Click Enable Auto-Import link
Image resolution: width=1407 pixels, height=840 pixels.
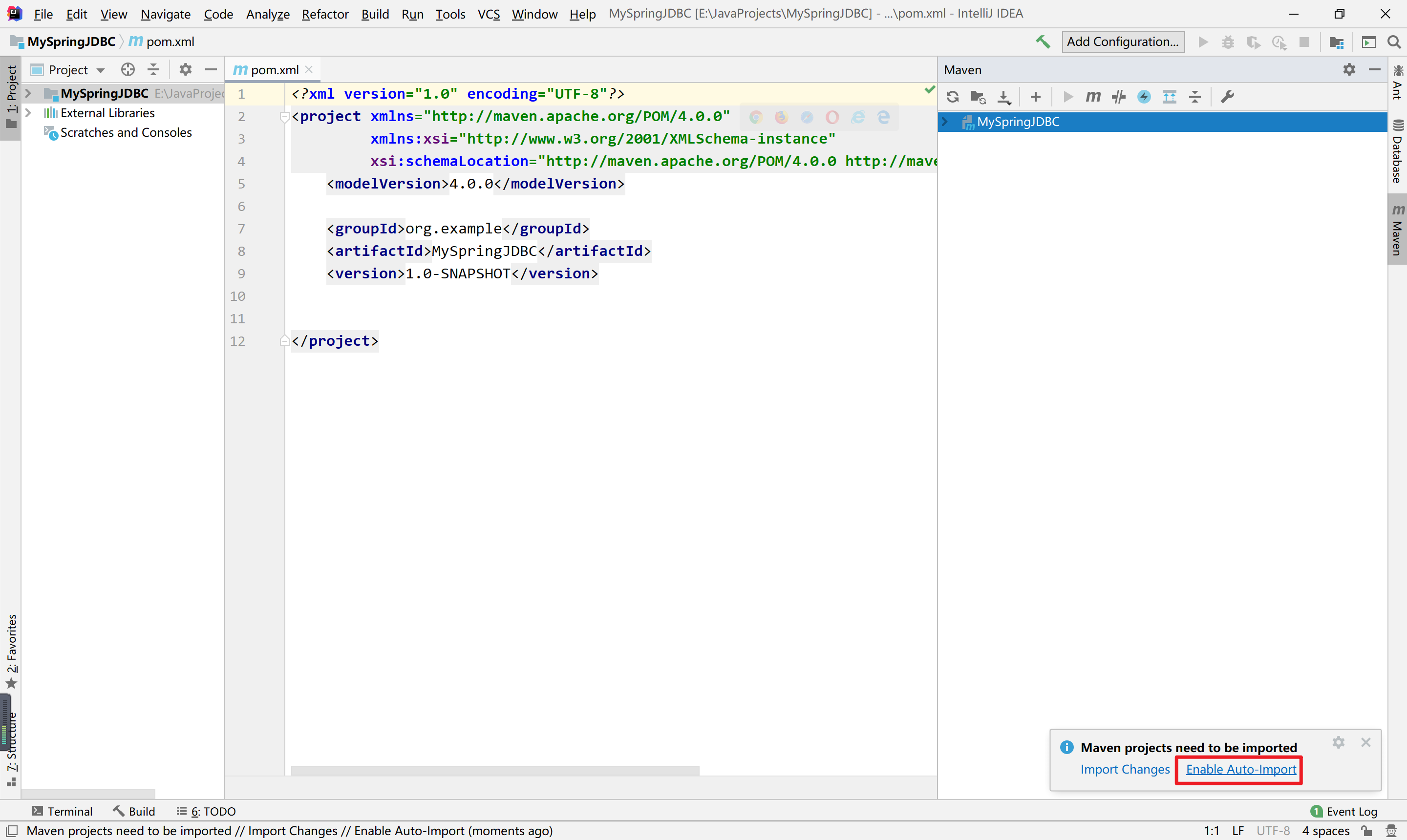click(1240, 769)
